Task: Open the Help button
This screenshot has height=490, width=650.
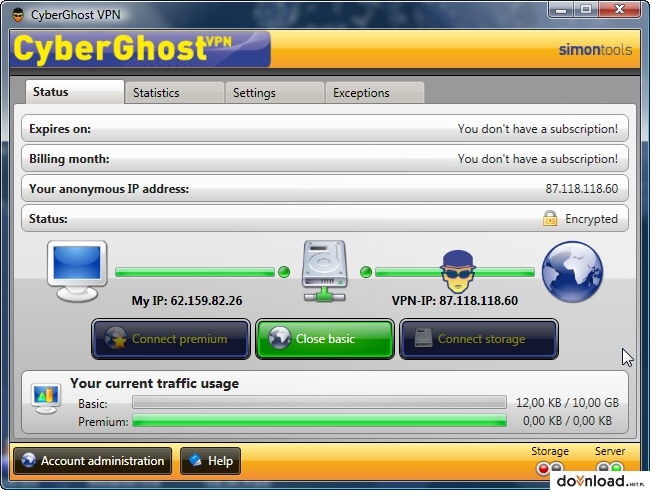Action: click(x=211, y=461)
